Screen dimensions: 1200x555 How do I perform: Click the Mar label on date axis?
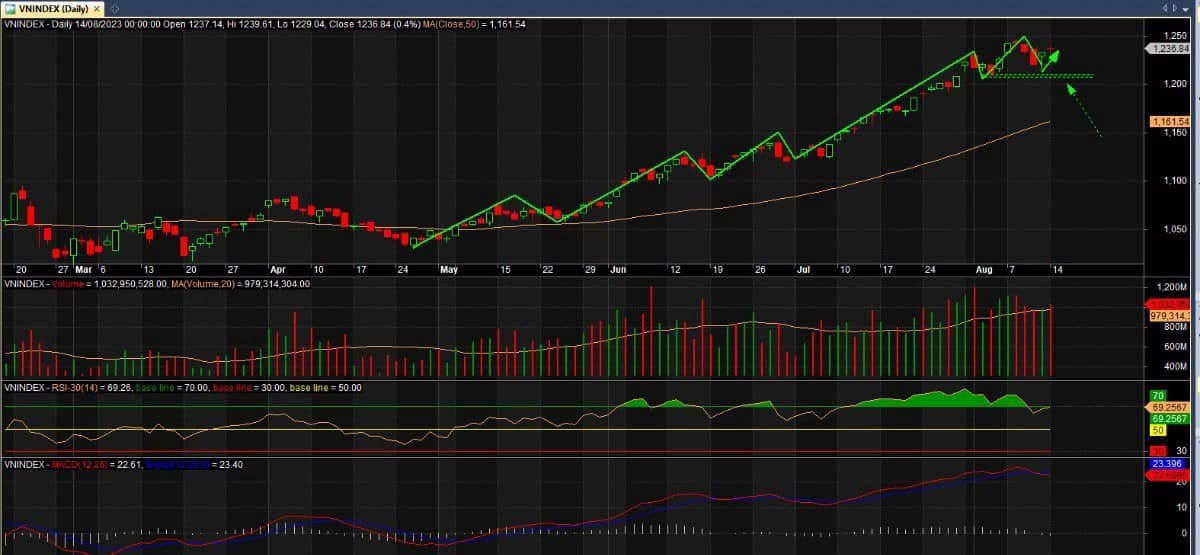tap(83, 270)
